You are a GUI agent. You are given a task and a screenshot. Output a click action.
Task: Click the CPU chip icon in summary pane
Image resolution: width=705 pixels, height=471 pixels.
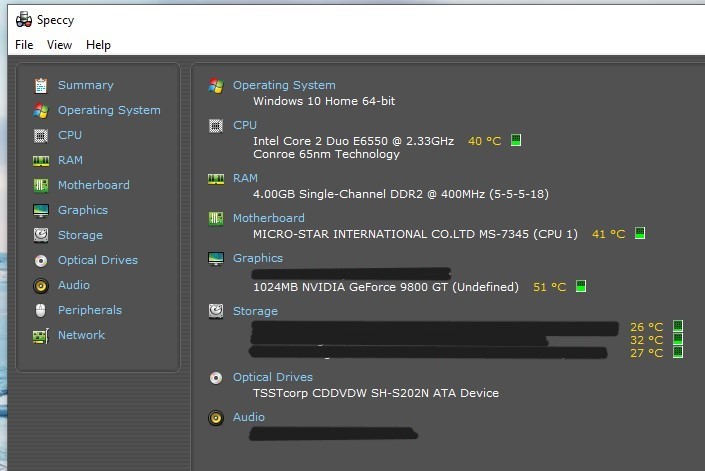click(x=216, y=126)
